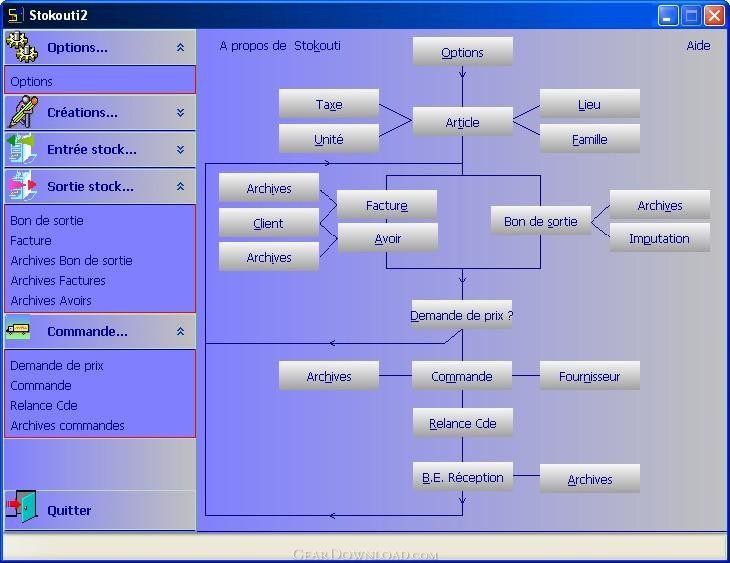This screenshot has height=563, width=730.
Task: Open Archives Bon de sortie sidebar entry
Action: point(71,260)
